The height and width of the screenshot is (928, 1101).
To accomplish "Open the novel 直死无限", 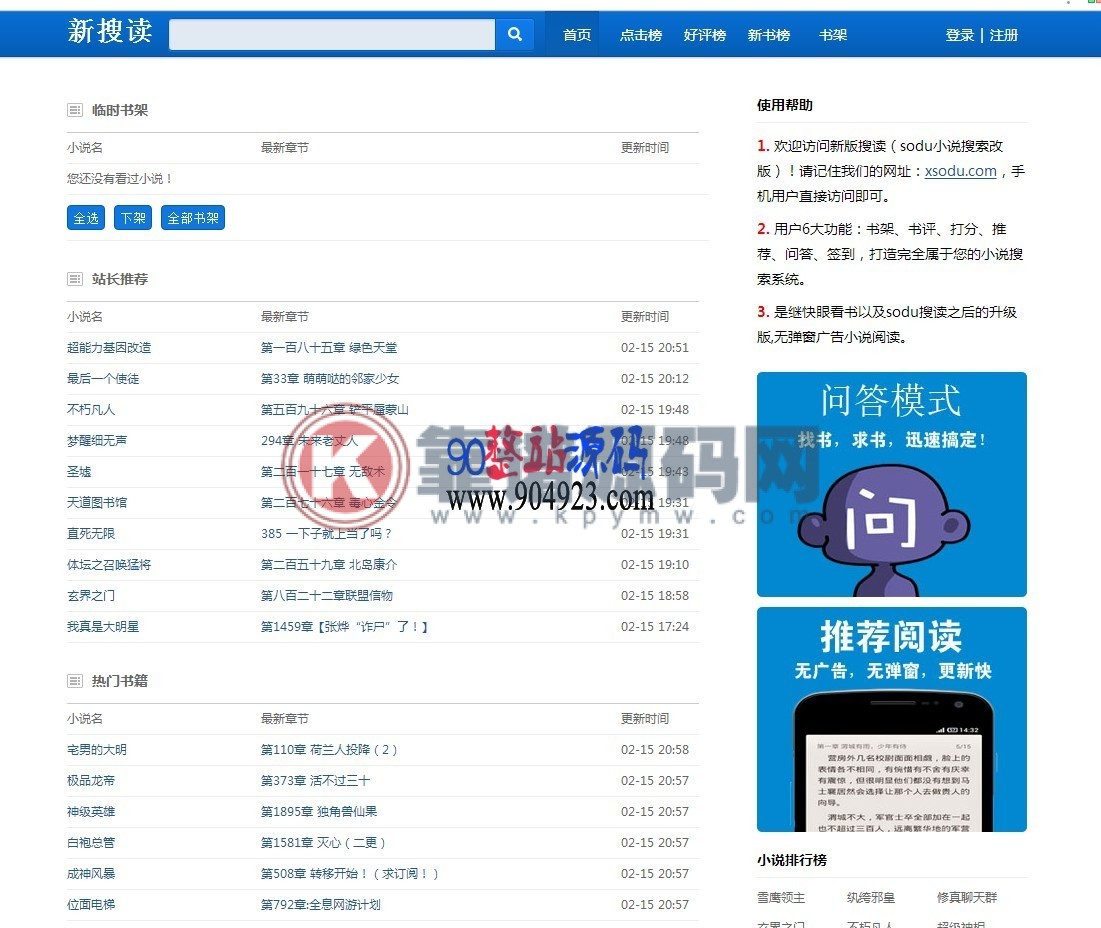I will (x=91, y=533).
